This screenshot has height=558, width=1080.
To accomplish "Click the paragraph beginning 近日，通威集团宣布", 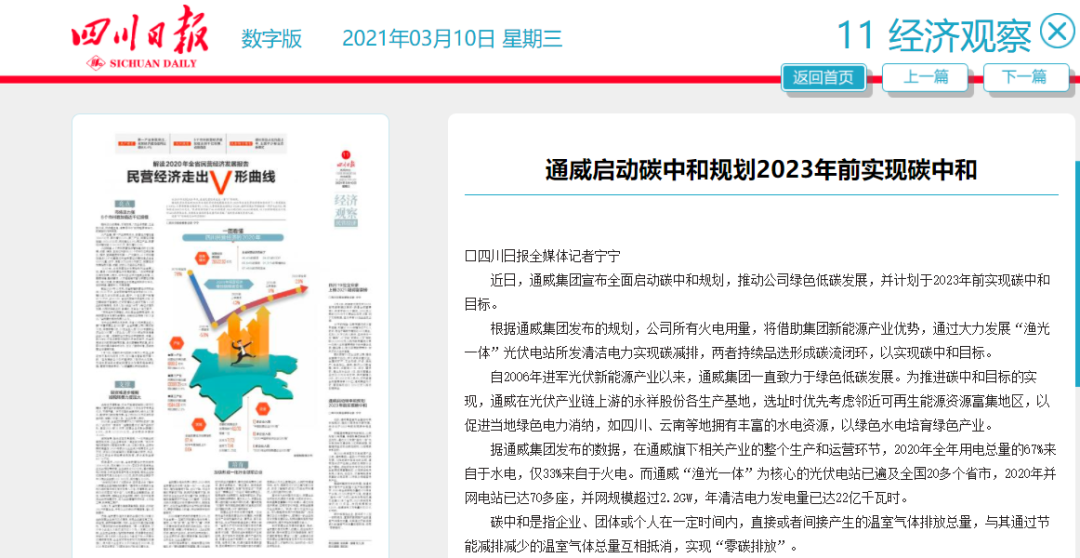I will point(760,291).
